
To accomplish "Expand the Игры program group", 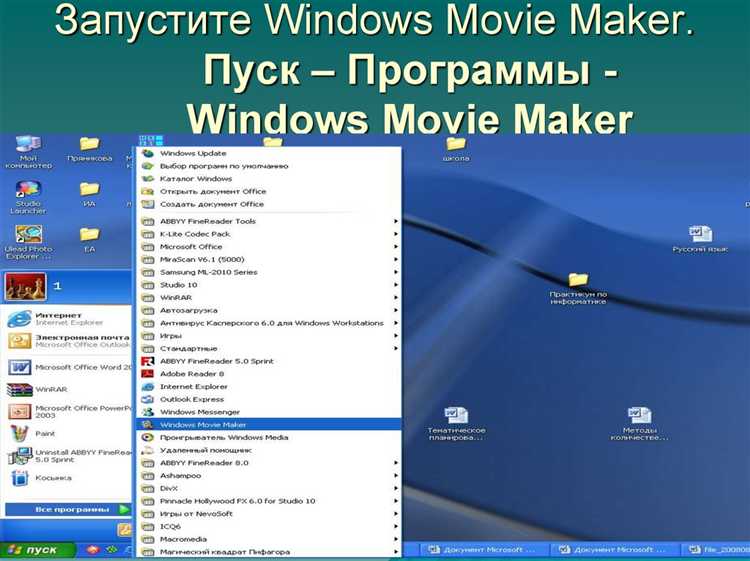I will tap(269, 336).
